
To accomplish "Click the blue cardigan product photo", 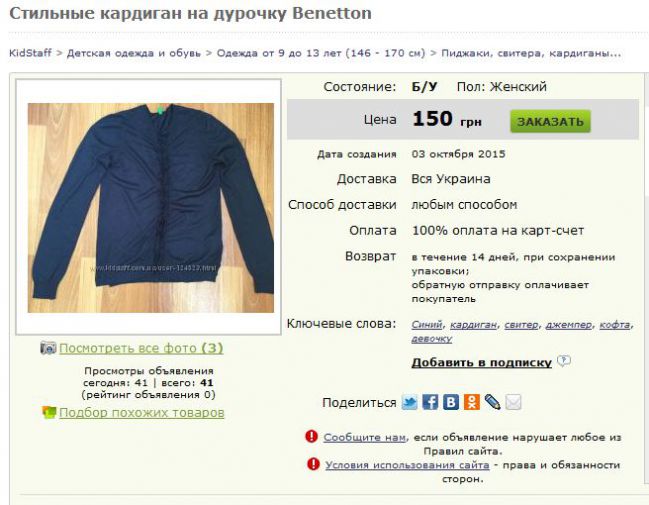I will tap(151, 208).
